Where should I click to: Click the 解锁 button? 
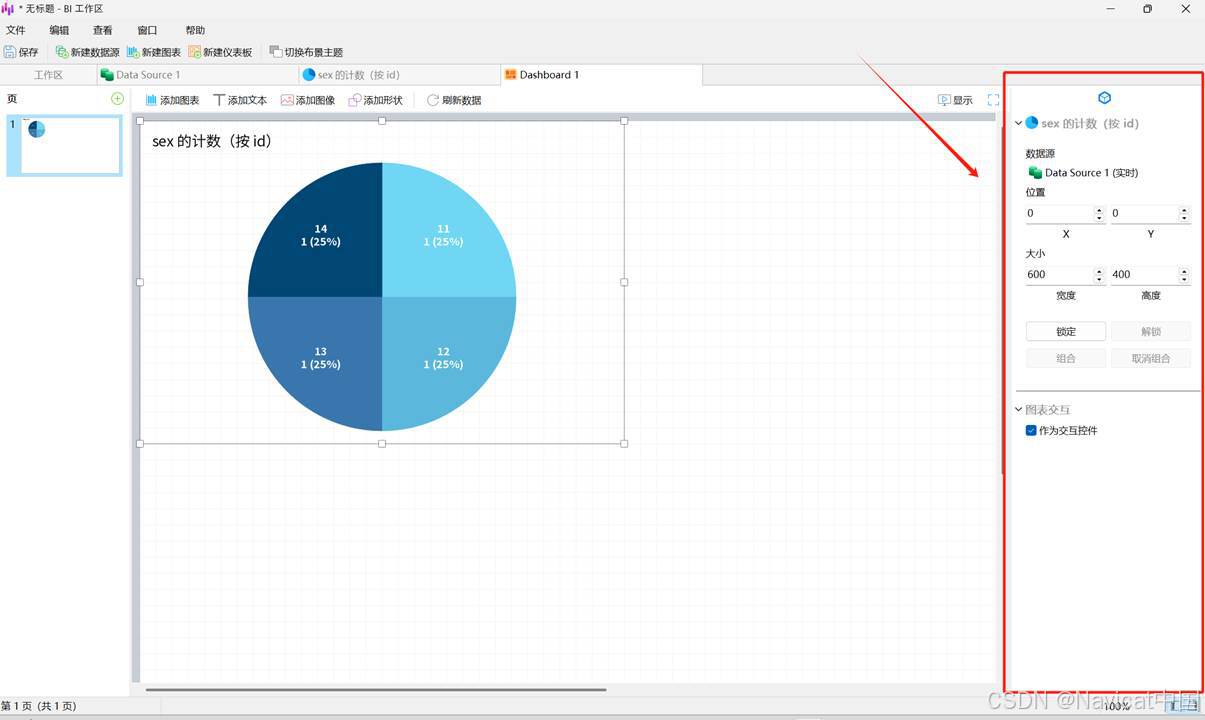tap(1151, 331)
